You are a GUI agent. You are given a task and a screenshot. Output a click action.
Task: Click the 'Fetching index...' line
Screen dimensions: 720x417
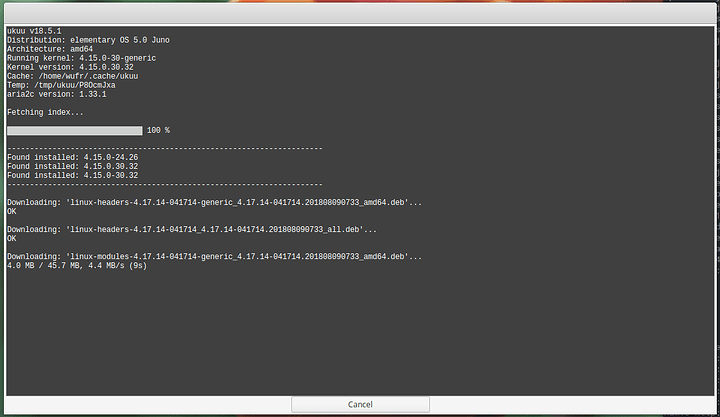pos(45,113)
